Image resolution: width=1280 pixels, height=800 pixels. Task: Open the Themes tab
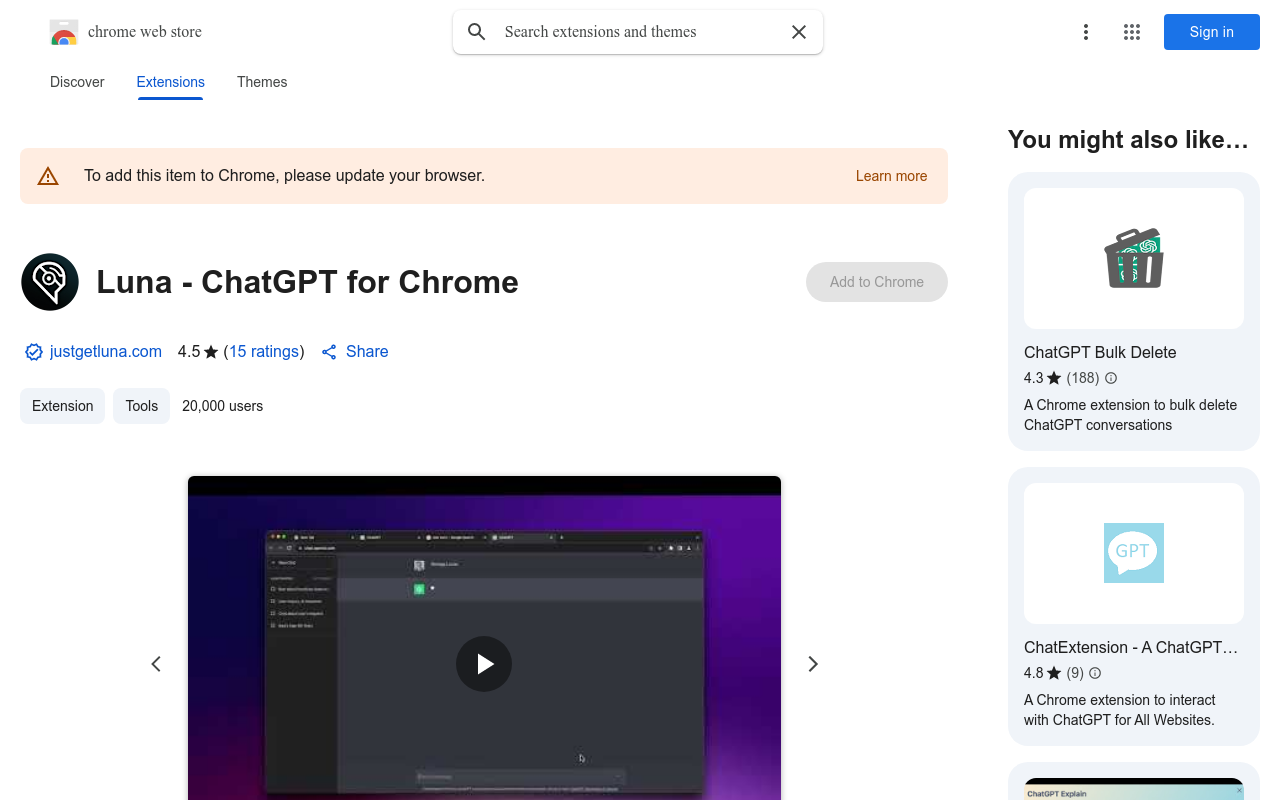(262, 82)
